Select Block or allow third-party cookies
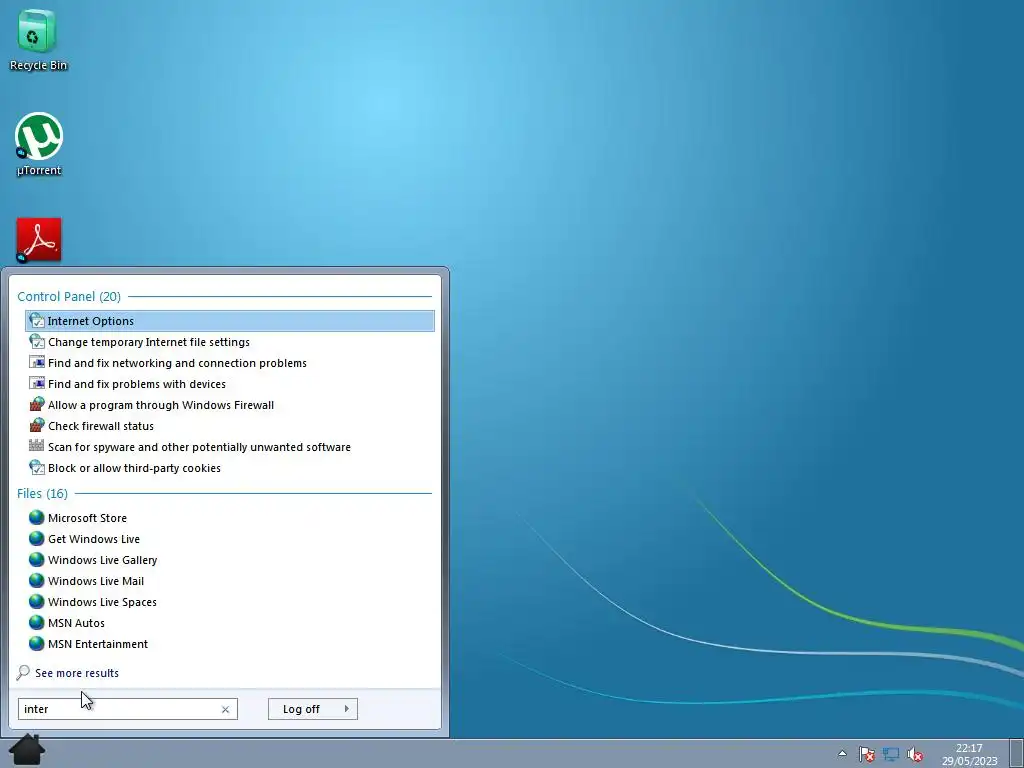The height and width of the screenshot is (768, 1024). (x=230, y=468)
